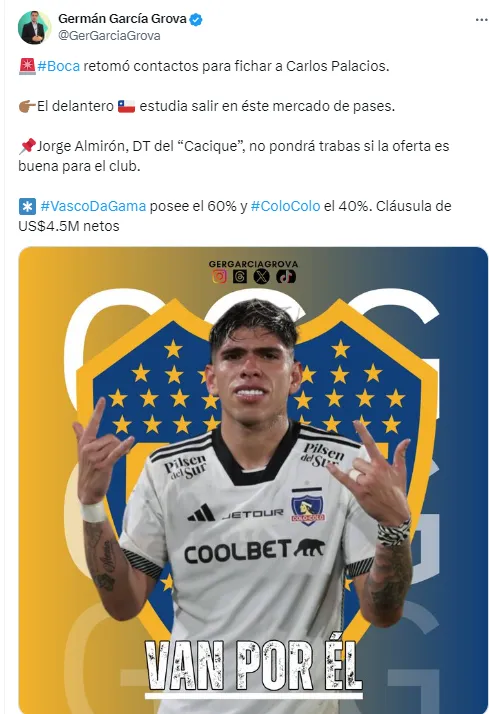Open the #Boca hashtag
Viewport: 489px width, 714px height.
tap(59, 66)
